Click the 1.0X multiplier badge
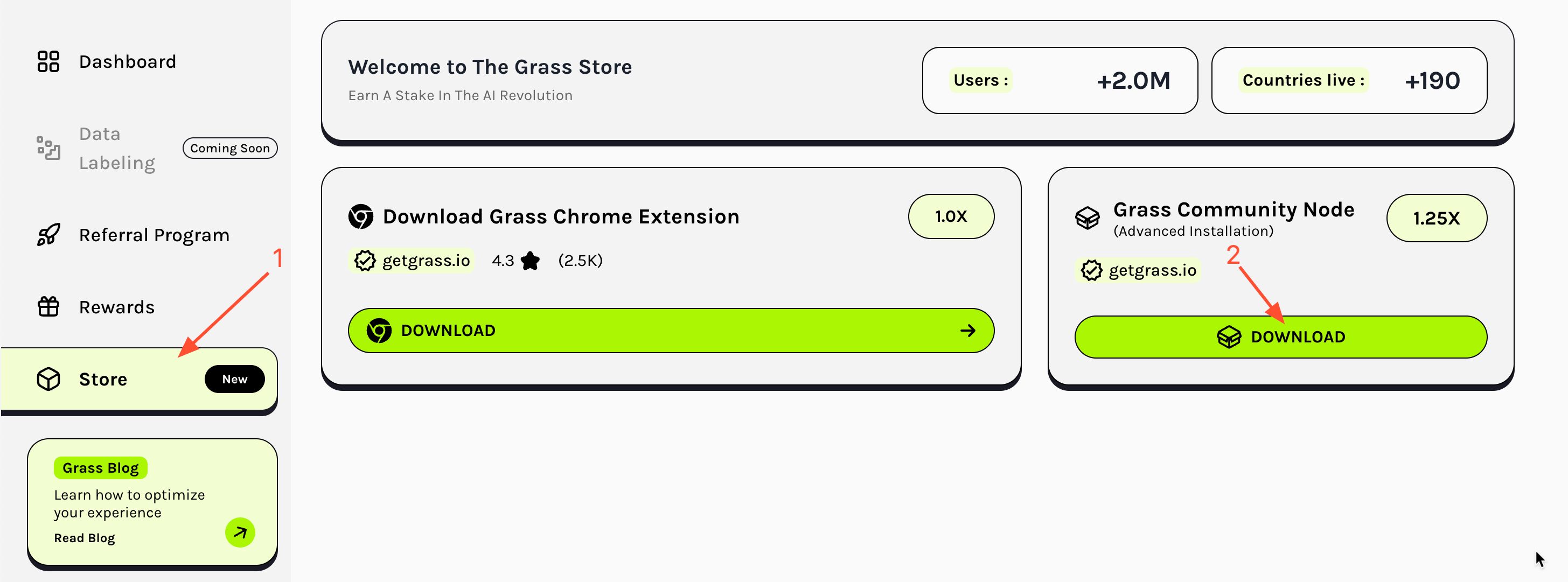The height and width of the screenshot is (582, 1568). coord(951,216)
